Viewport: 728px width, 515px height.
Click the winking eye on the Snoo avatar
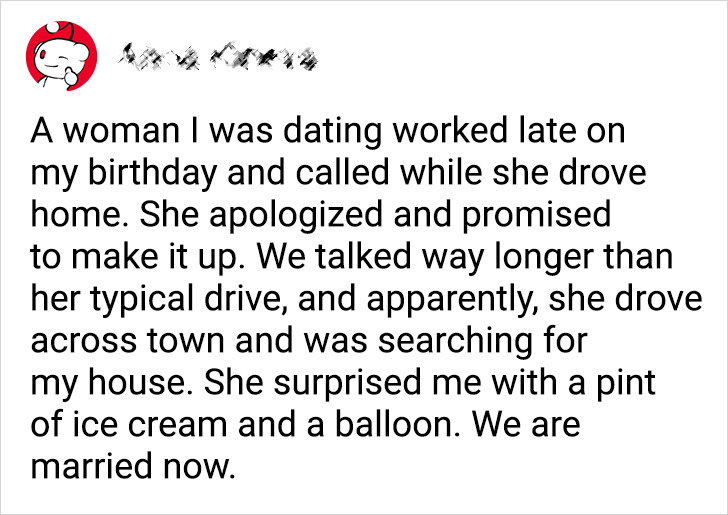tap(65, 58)
